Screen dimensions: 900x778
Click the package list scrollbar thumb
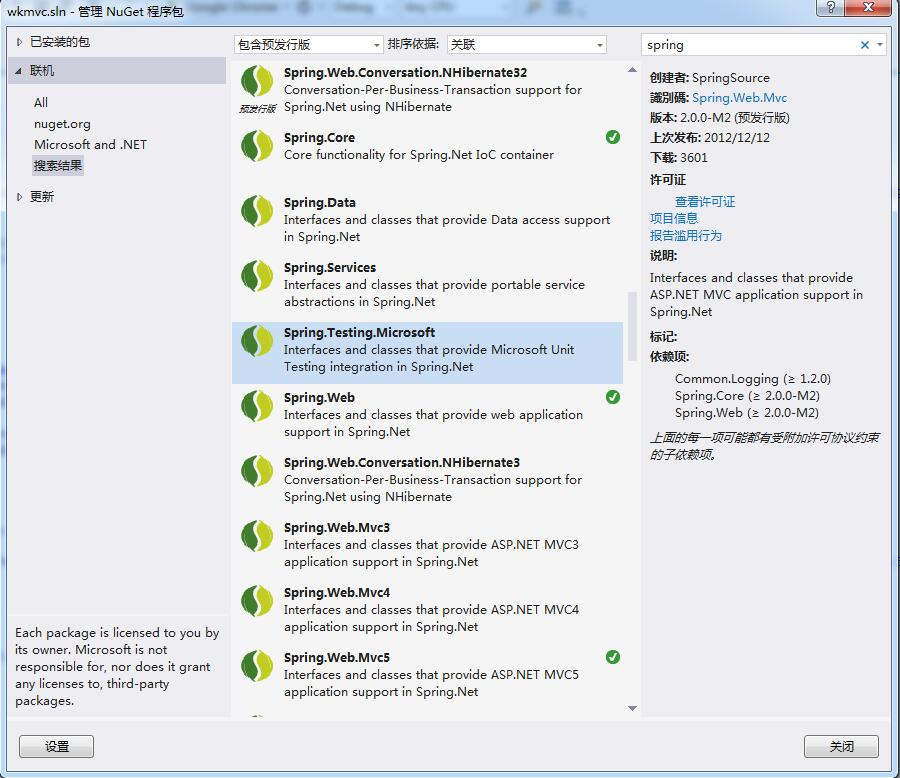point(633,326)
